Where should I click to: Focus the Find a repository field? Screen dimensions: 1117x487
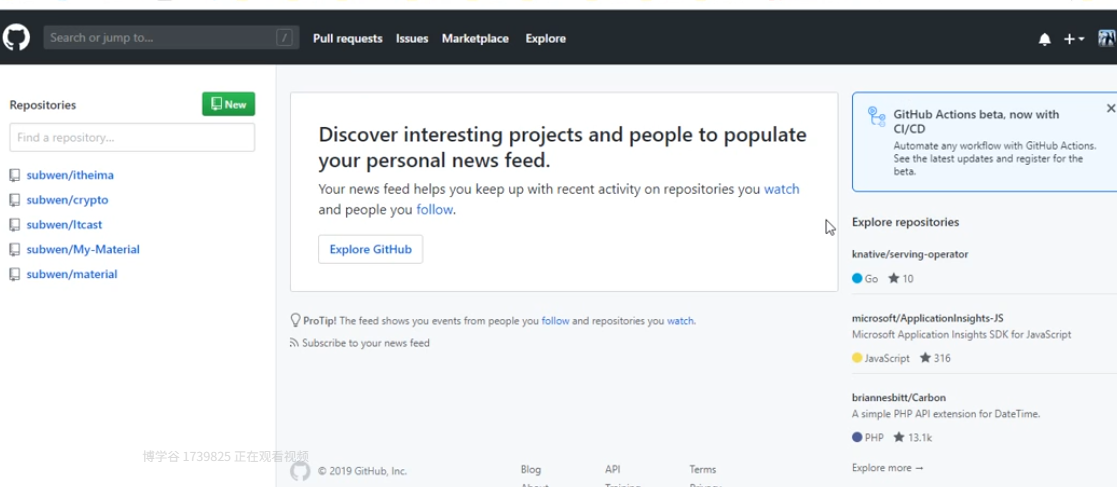(132, 137)
